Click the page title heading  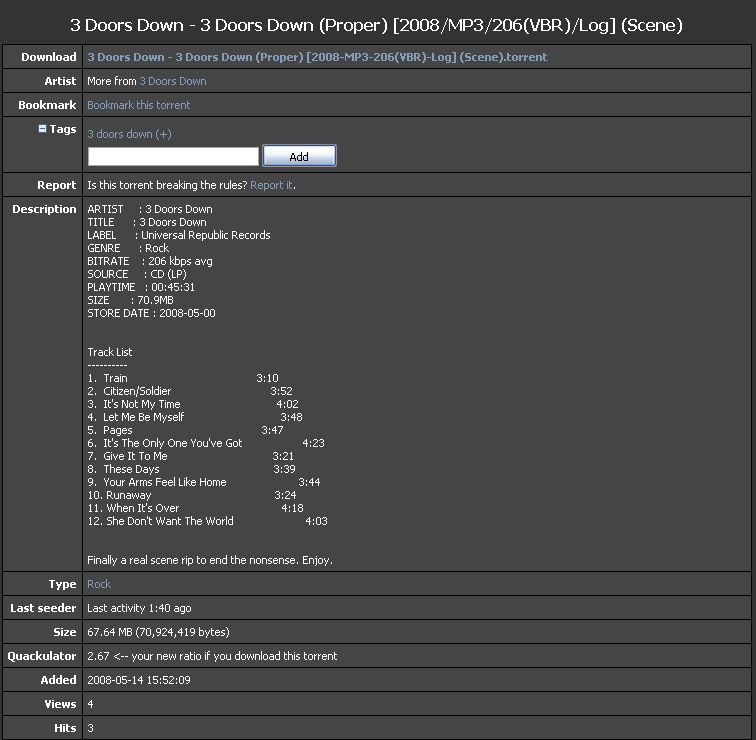click(x=377, y=24)
